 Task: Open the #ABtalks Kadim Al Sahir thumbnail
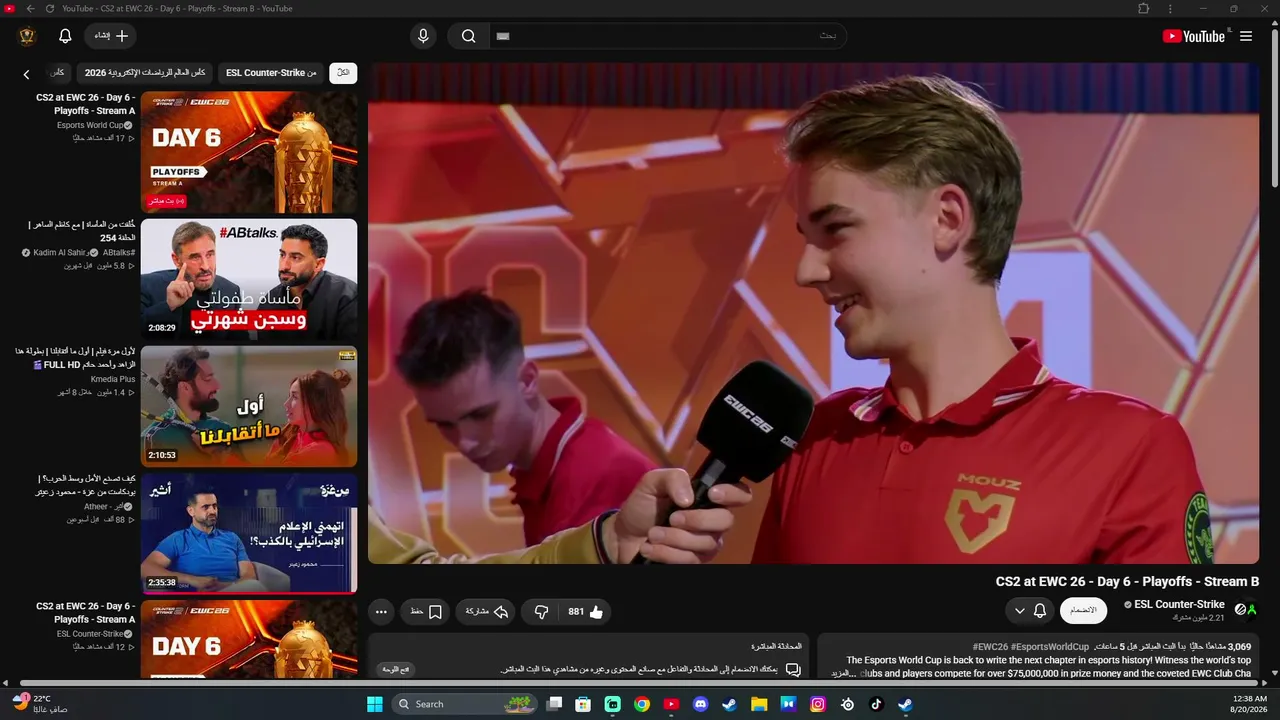click(x=249, y=279)
